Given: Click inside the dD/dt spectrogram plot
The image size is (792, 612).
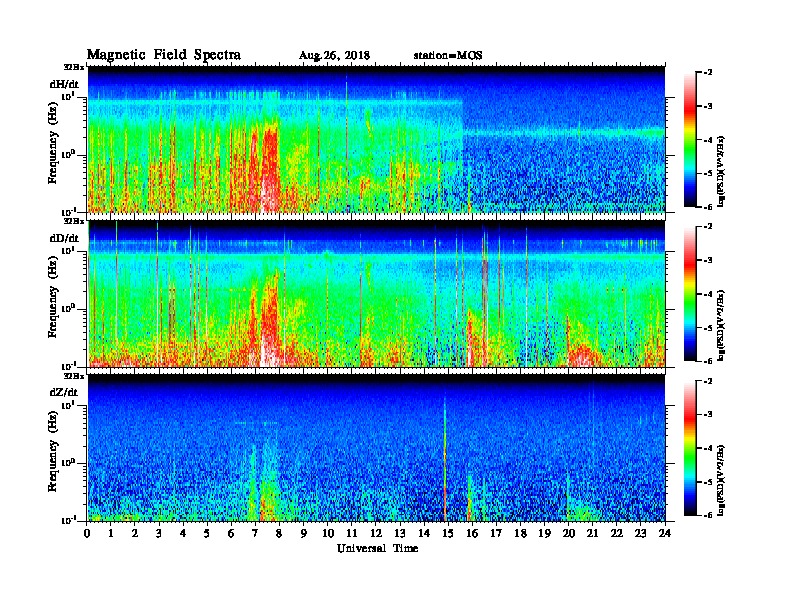Looking at the screenshot, I should (376, 294).
